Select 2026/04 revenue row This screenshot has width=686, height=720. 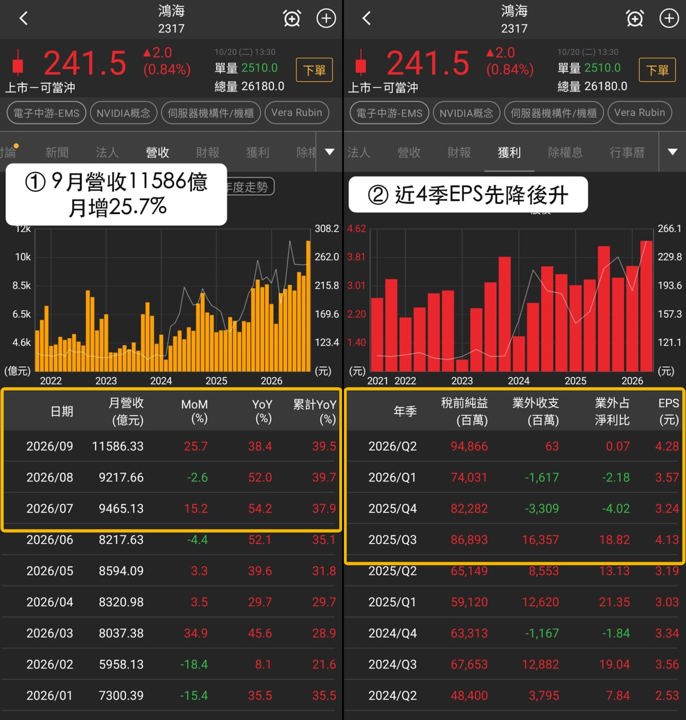coord(171,602)
